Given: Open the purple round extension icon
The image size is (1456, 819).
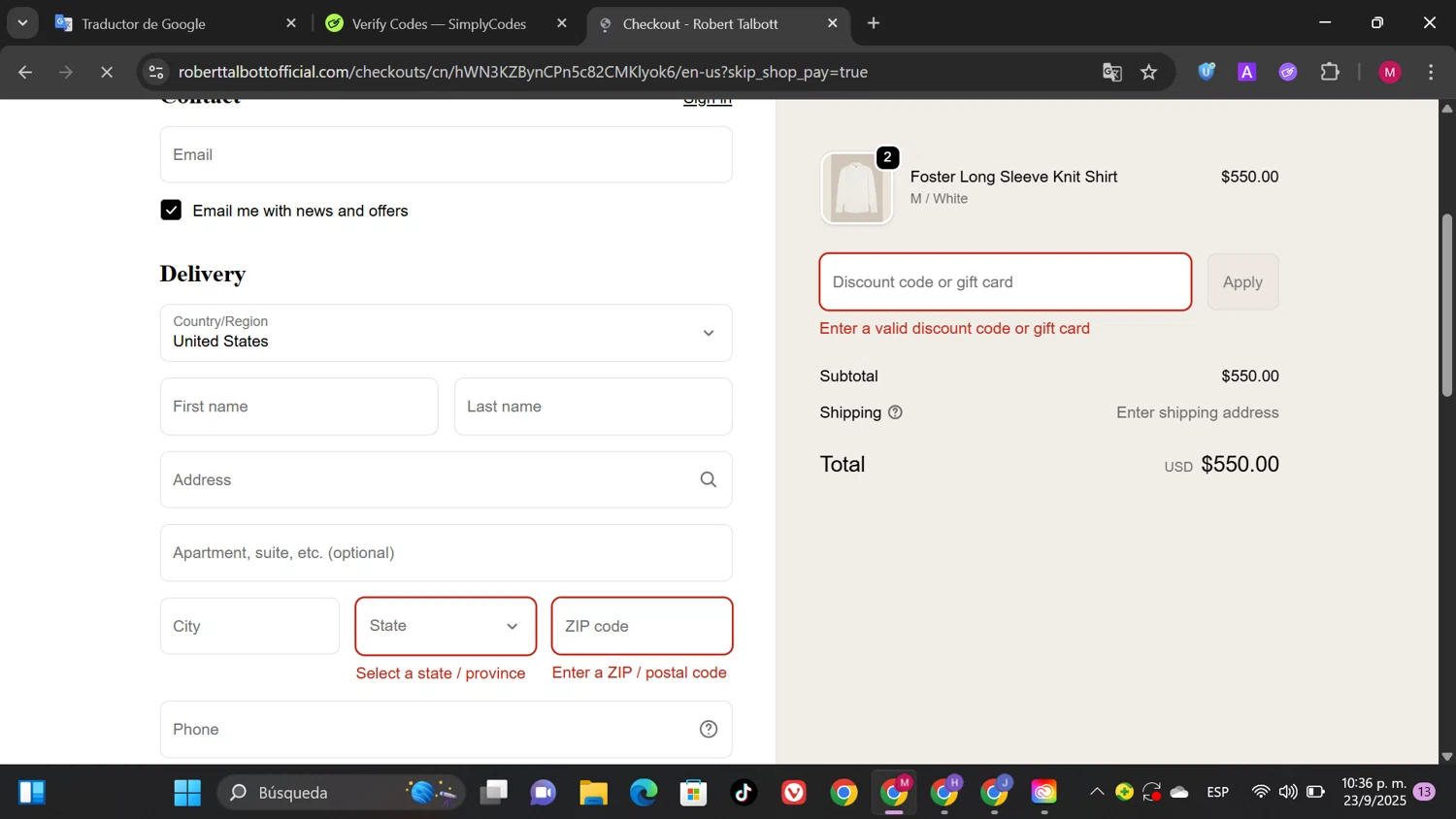Looking at the screenshot, I should 1288,72.
